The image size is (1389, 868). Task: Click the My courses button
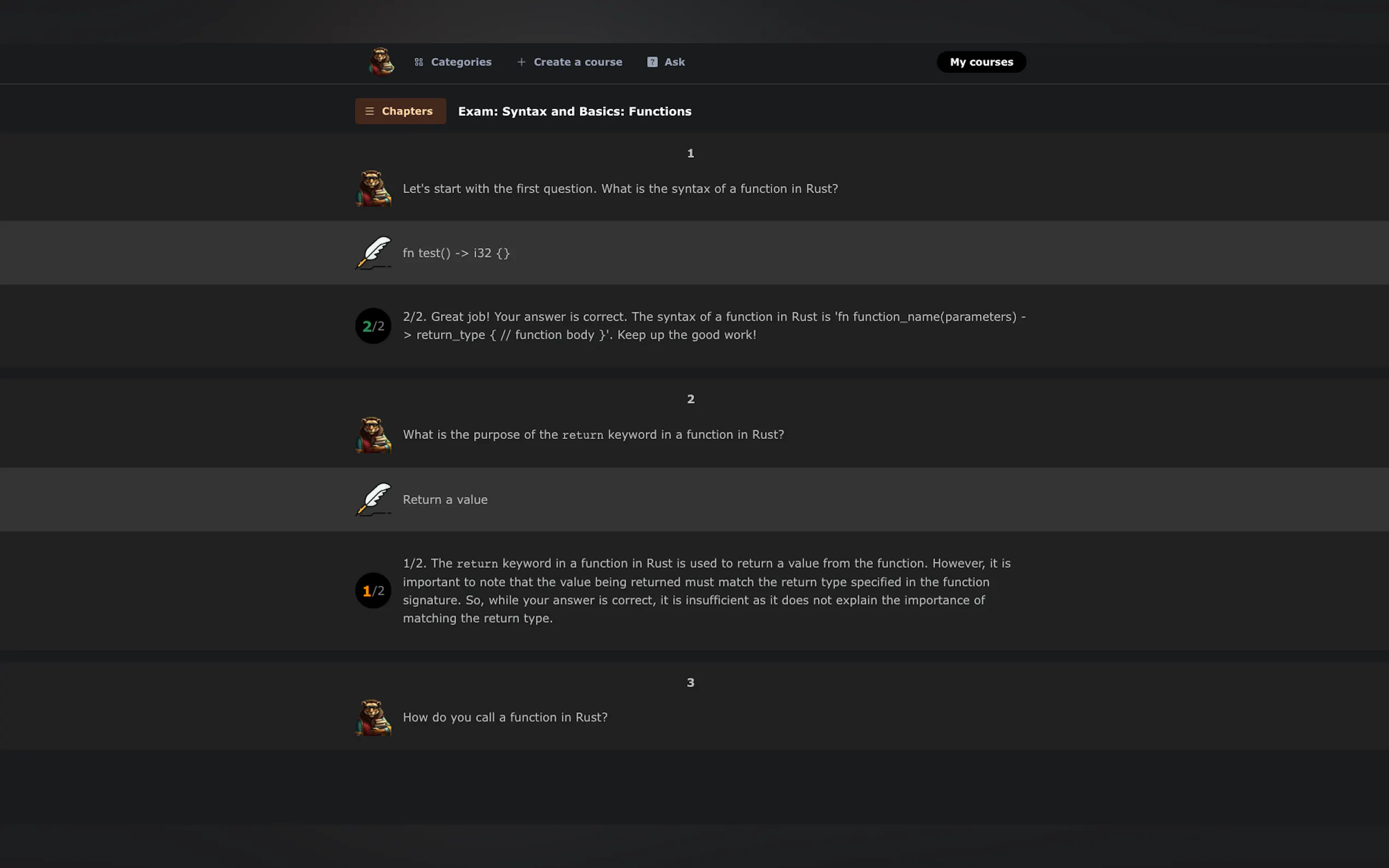981,62
